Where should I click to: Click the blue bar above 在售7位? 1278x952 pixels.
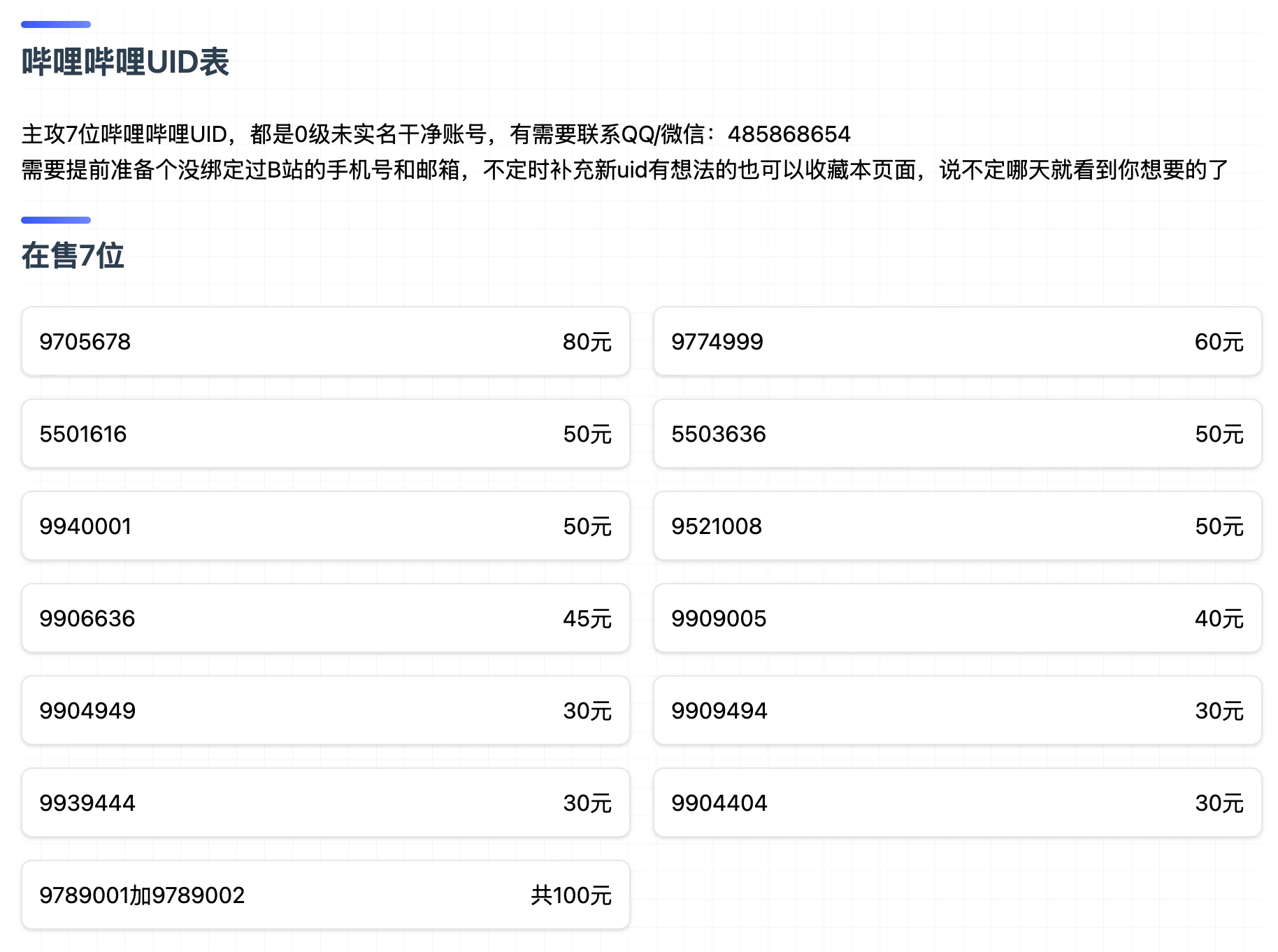tap(56, 220)
